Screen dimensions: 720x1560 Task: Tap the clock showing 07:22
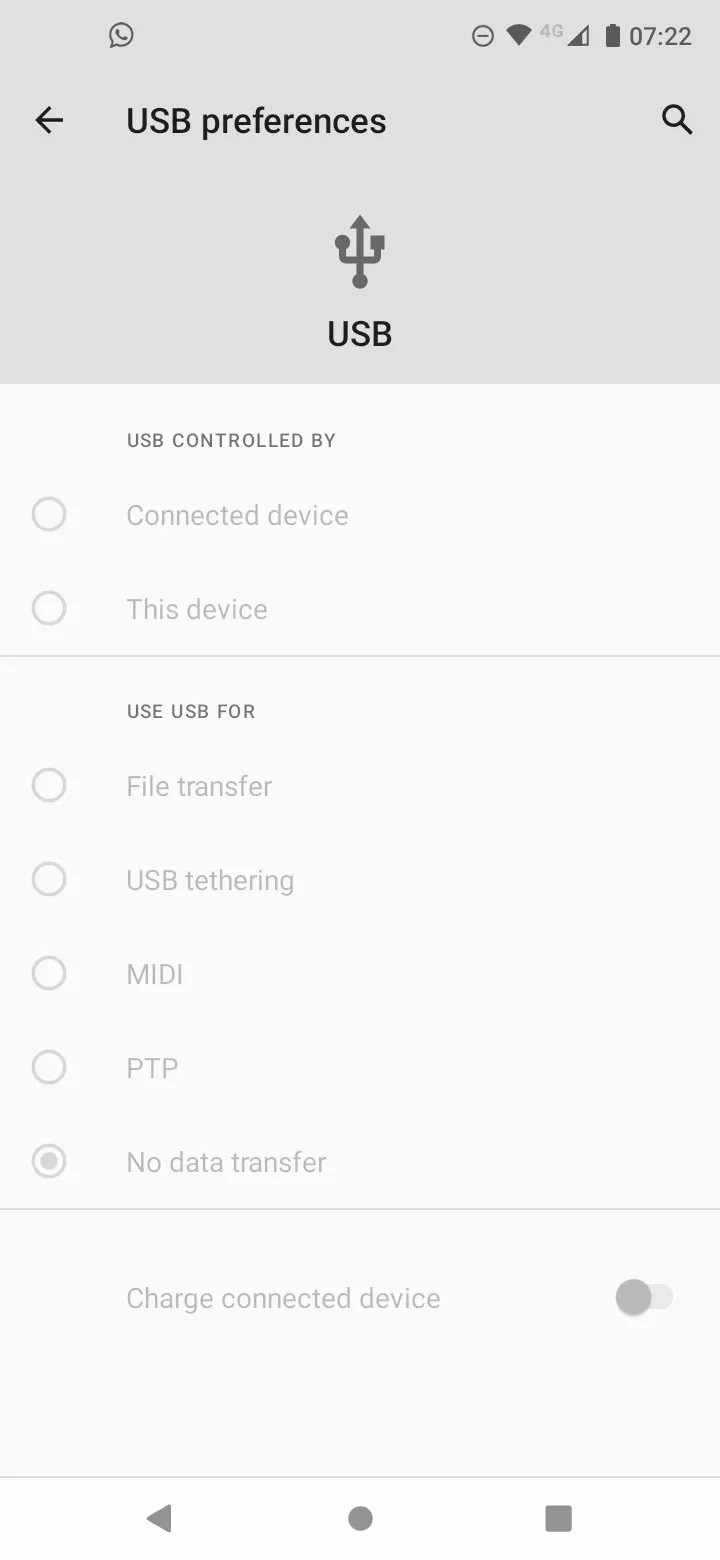click(x=660, y=35)
